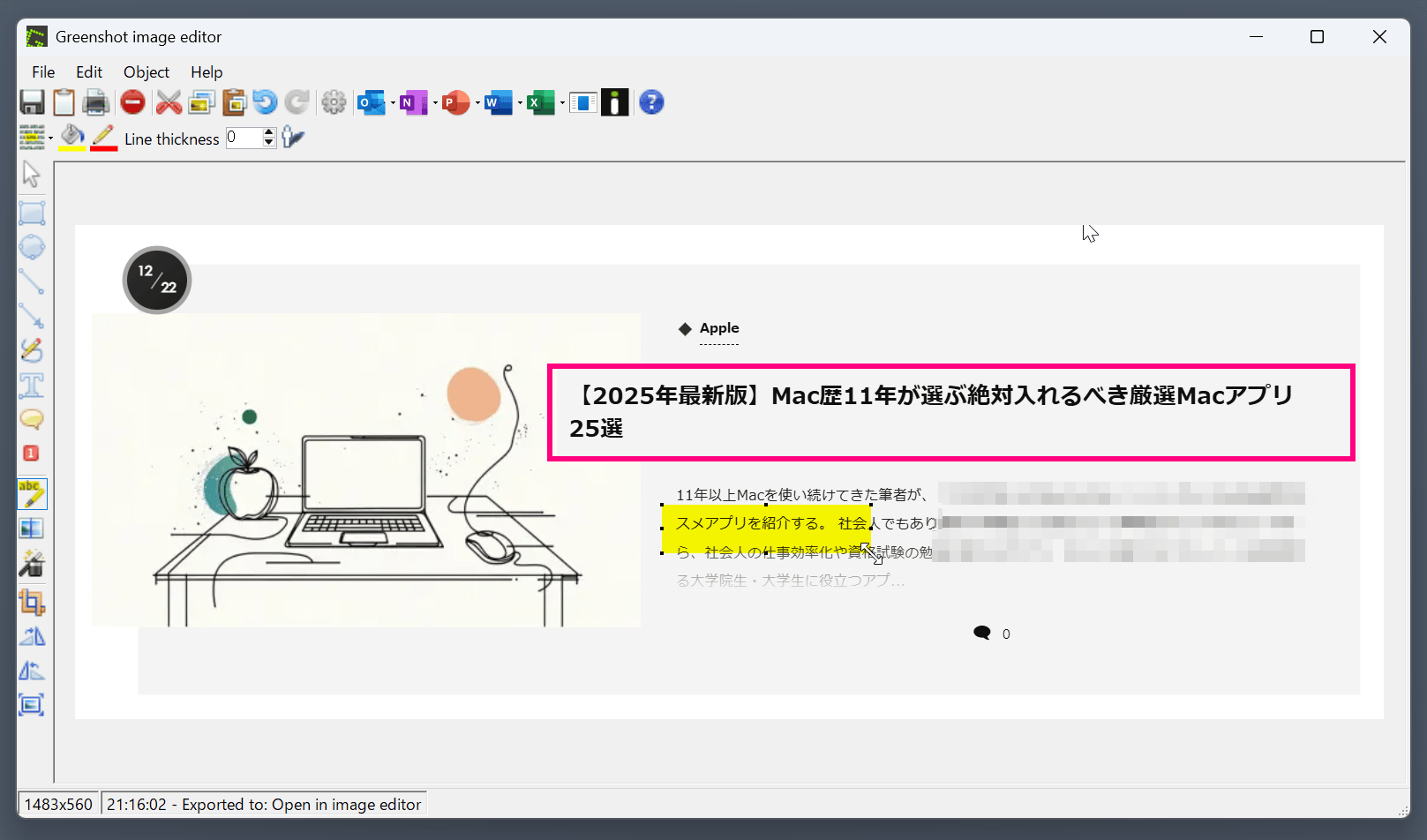This screenshot has width=1427, height=840.
Task: Select the Ellipse tool
Action: [33, 247]
